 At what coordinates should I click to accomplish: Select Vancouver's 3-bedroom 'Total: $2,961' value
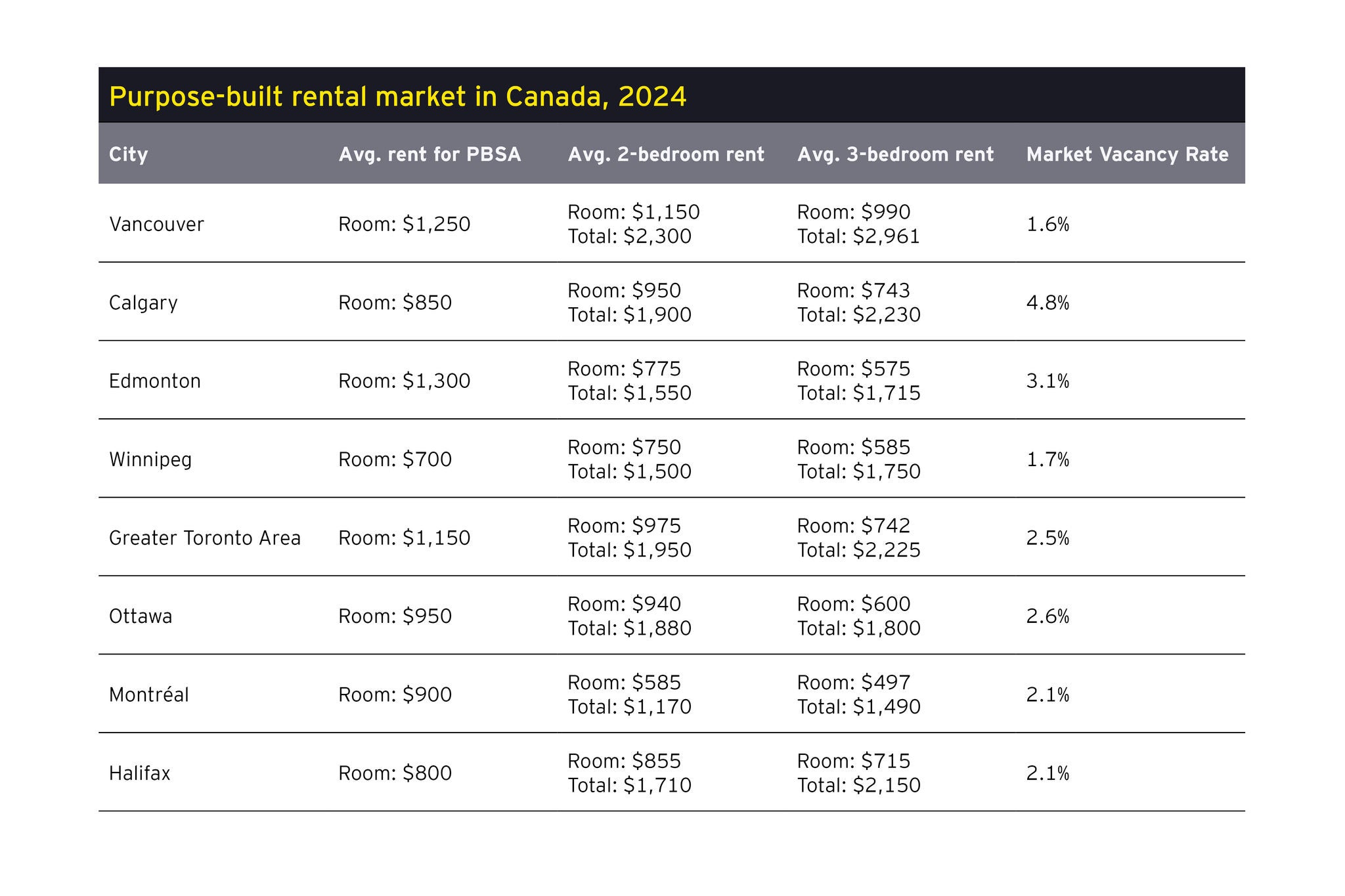[x=858, y=236]
